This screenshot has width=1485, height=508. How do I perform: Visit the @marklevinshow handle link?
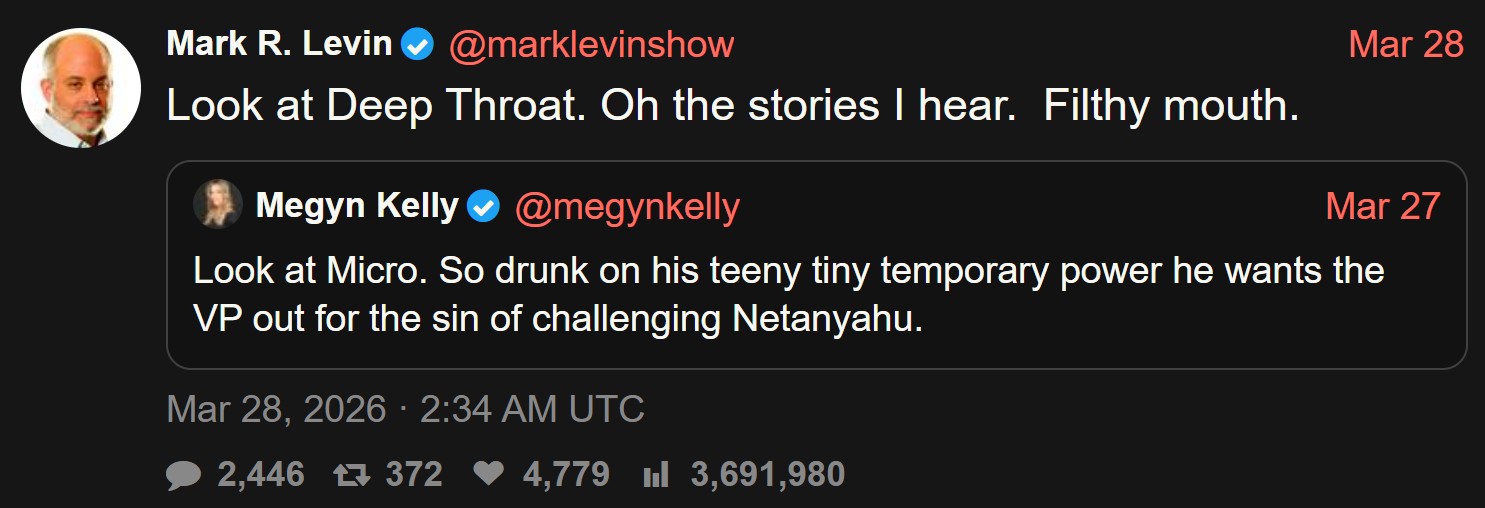592,44
